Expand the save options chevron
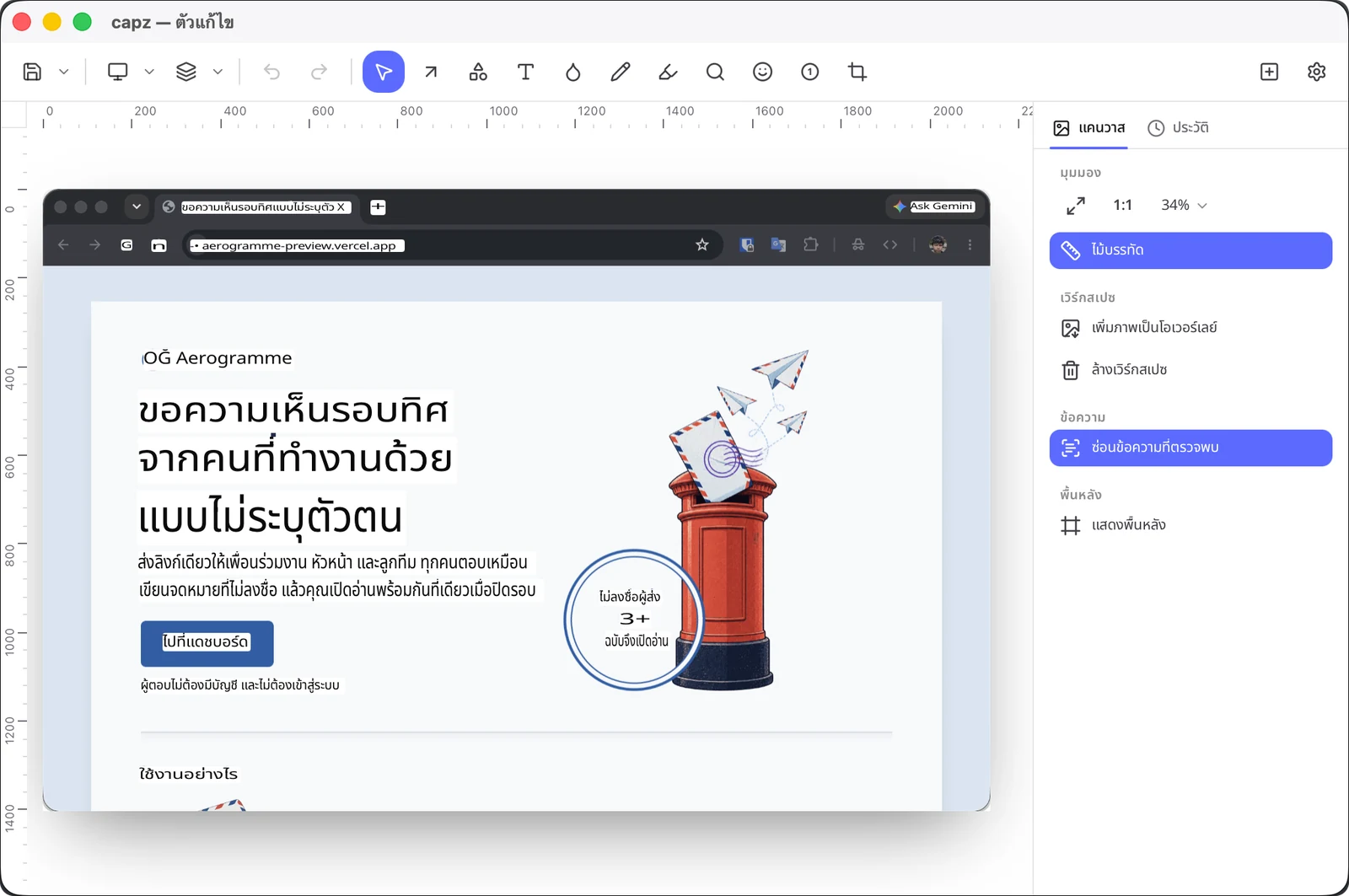The width and height of the screenshot is (1349, 896). pos(64,72)
